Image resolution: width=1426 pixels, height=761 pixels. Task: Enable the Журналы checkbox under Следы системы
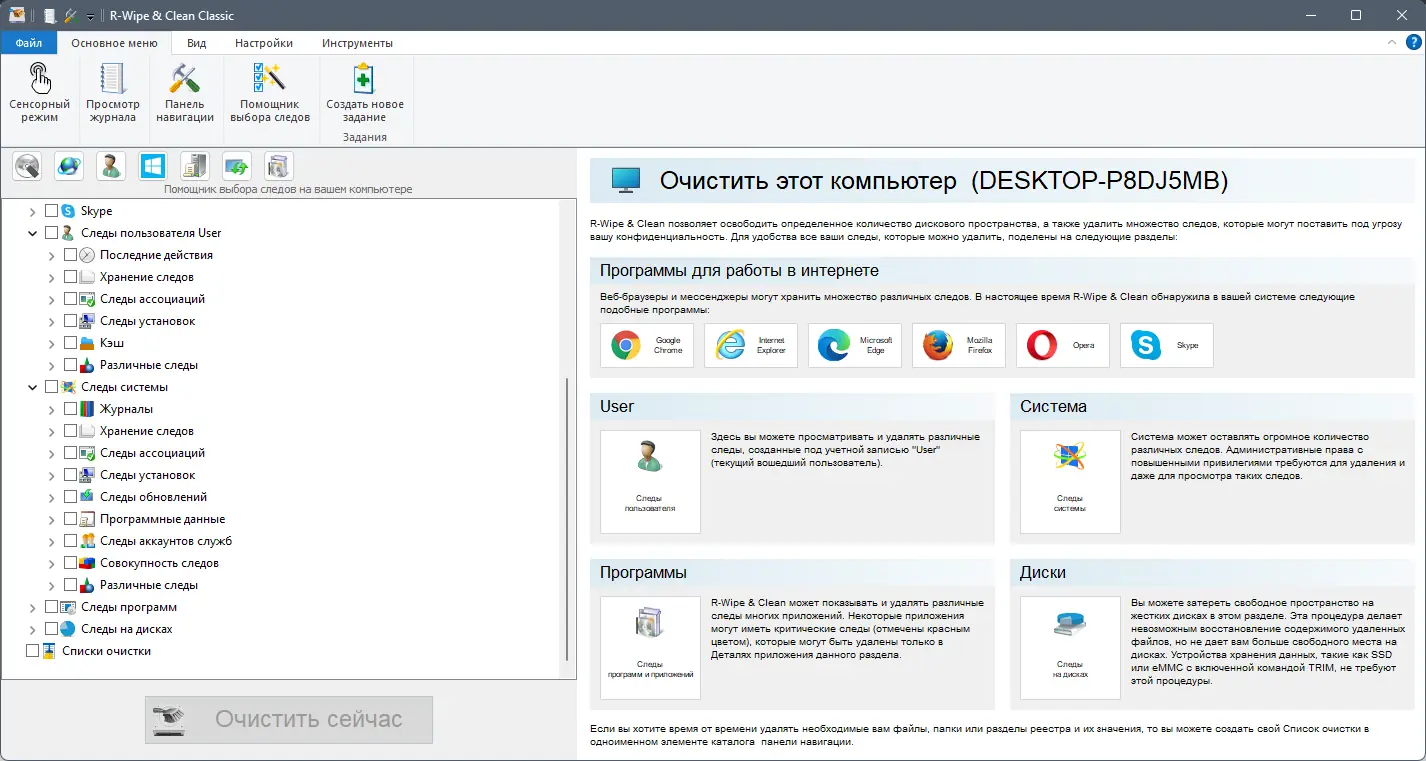click(x=70, y=408)
